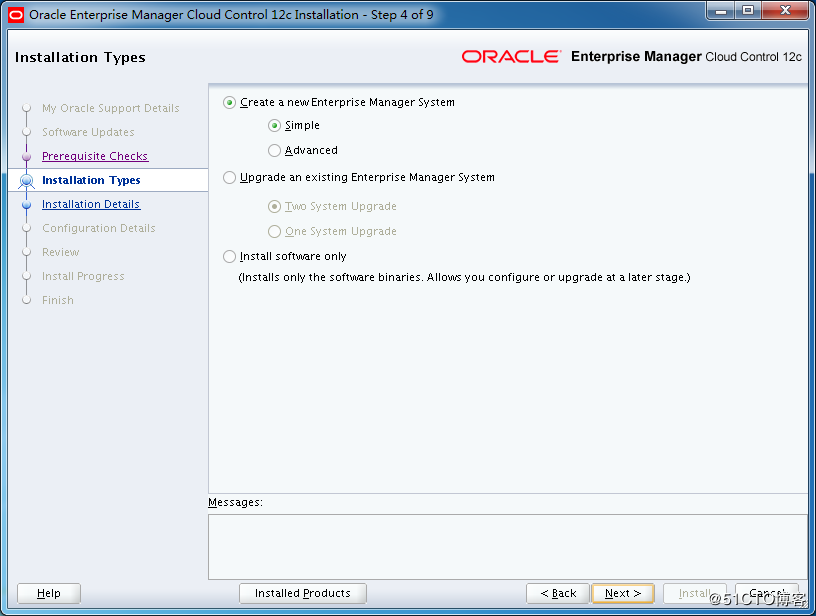Click the Installation Details step marker icon
This screenshot has height=616, width=816.
pos(27,205)
